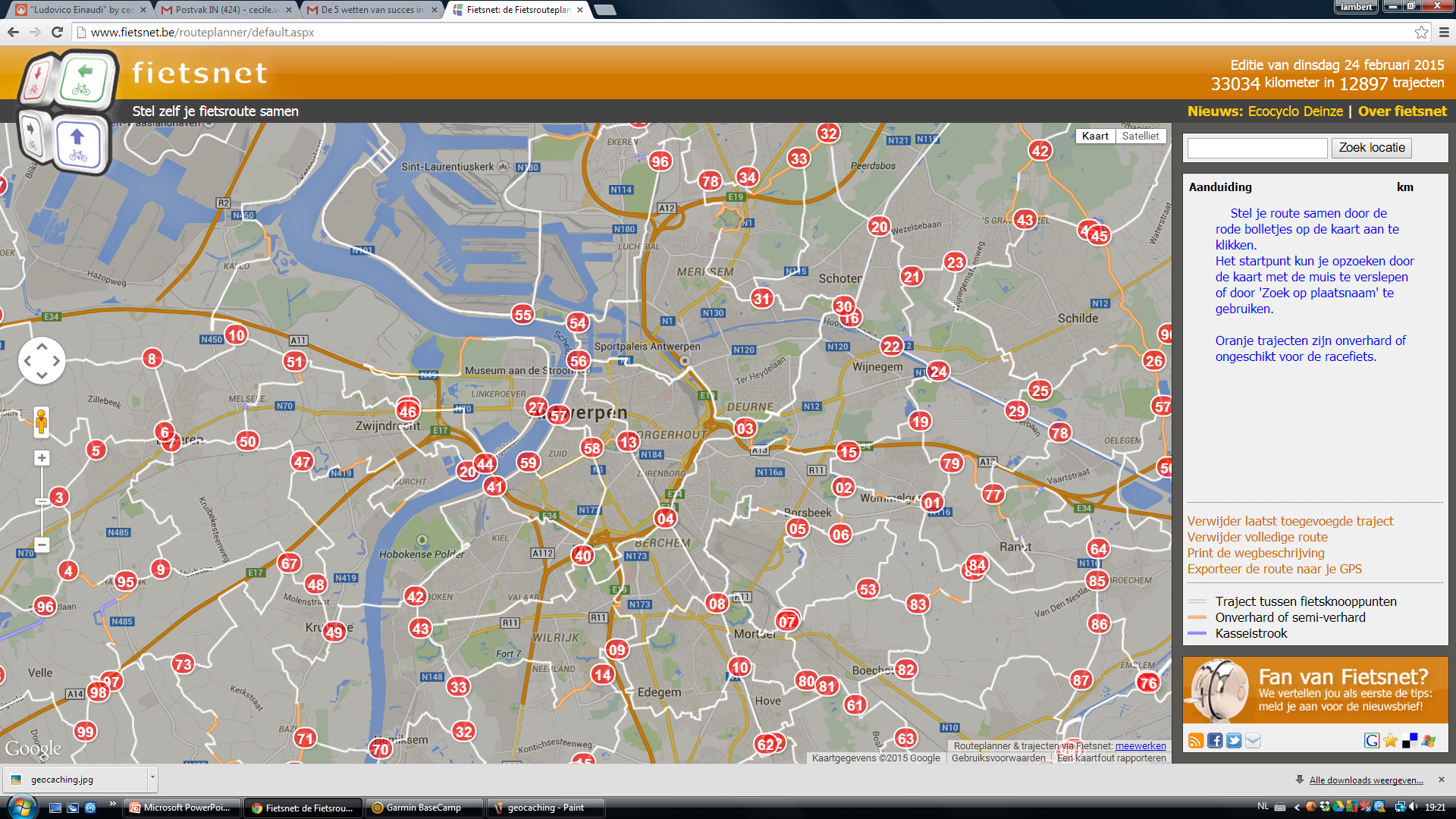Open the Ecocyclo Deinze news link

click(1295, 111)
